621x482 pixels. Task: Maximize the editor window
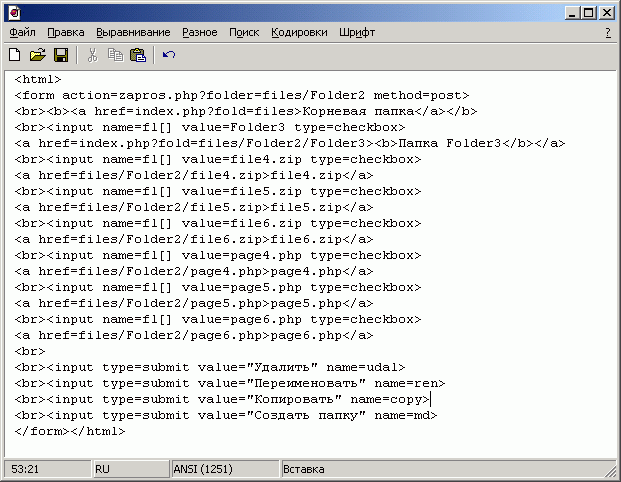(589, 13)
